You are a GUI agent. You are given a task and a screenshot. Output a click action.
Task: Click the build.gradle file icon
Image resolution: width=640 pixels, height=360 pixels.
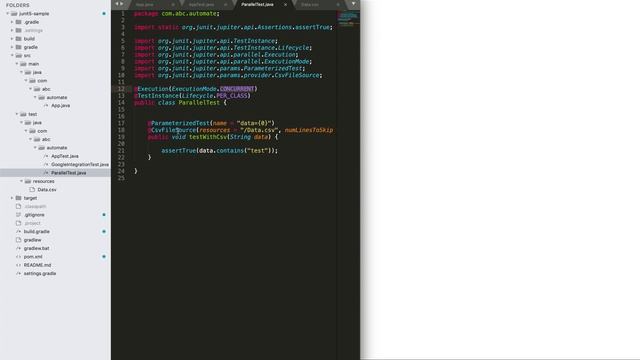point(18,231)
